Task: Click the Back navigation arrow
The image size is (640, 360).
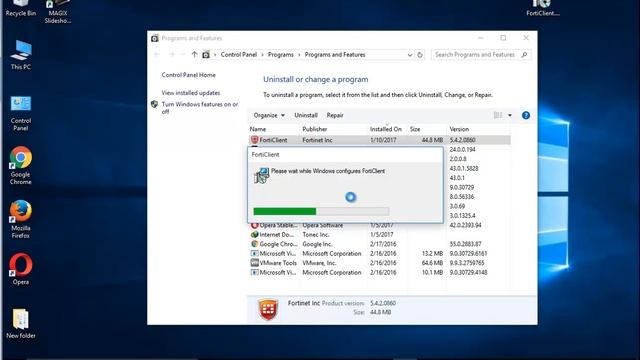Action: tap(156, 54)
